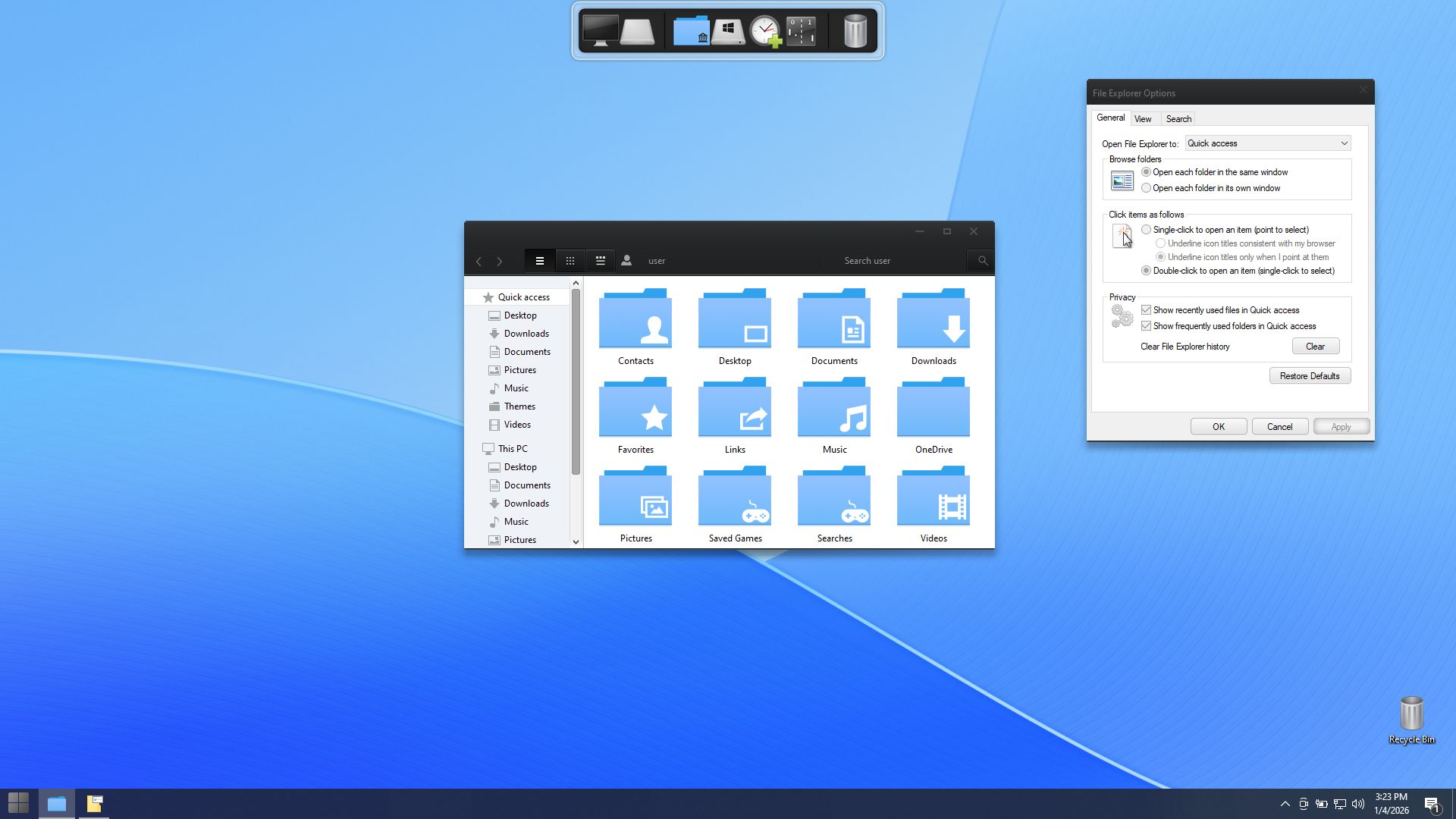Viewport: 1456px width, 819px height.
Task: Click Clear File Explorer history button
Action: coord(1315,347)
